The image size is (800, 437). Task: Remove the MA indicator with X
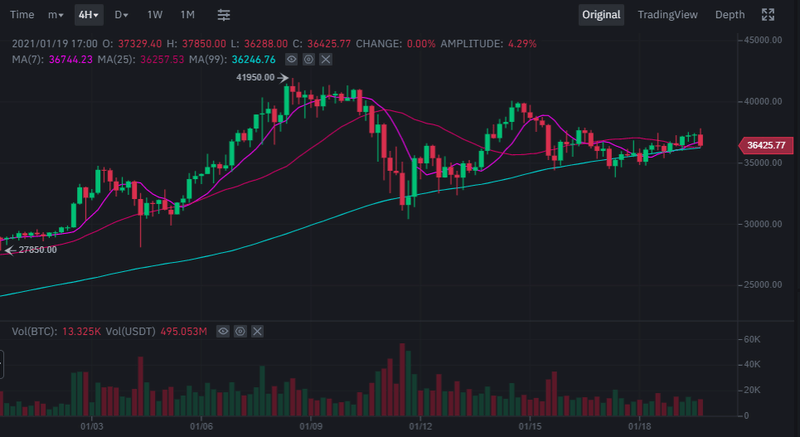326,59
